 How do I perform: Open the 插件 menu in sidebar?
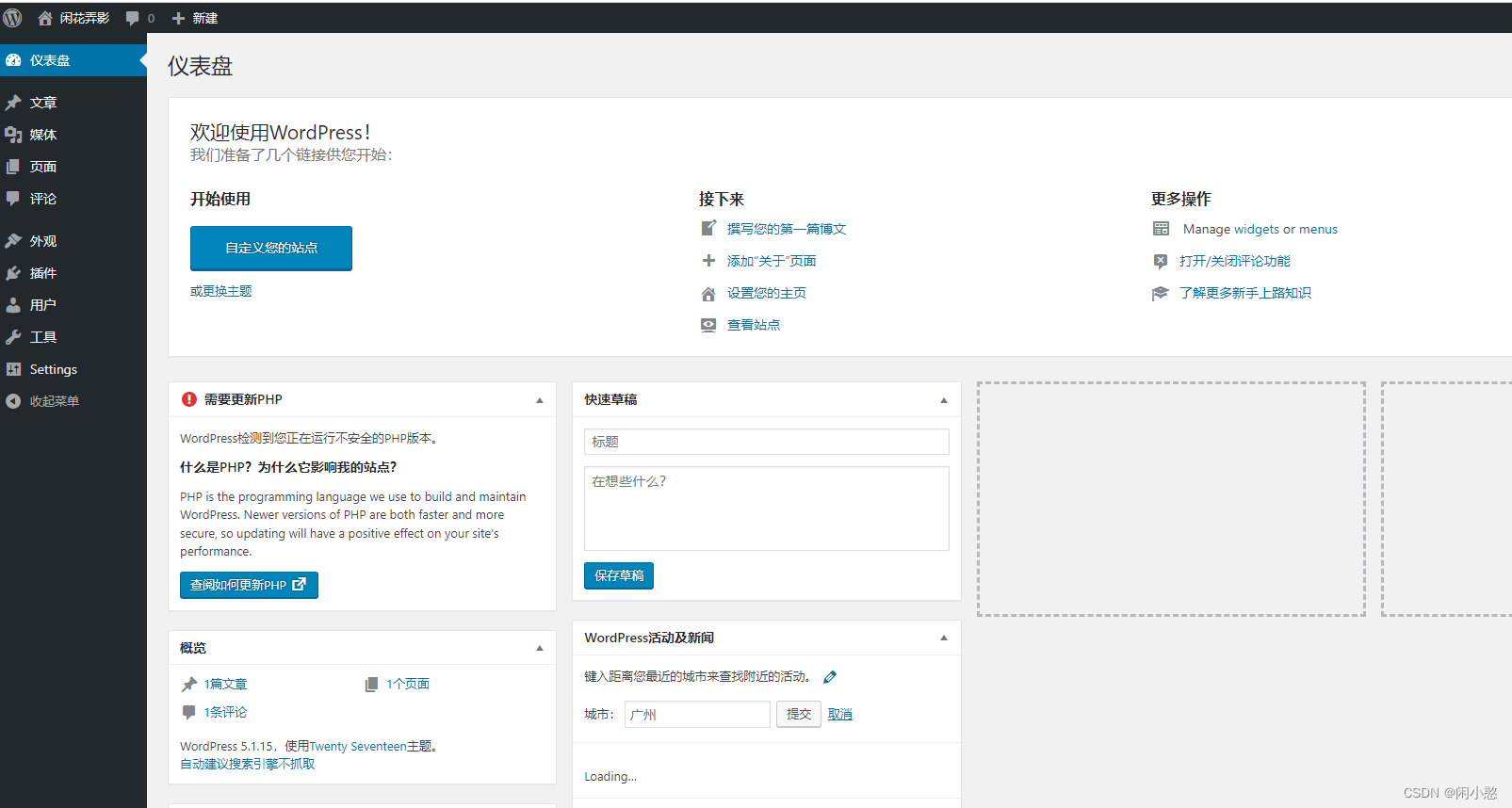coord(73,273)
